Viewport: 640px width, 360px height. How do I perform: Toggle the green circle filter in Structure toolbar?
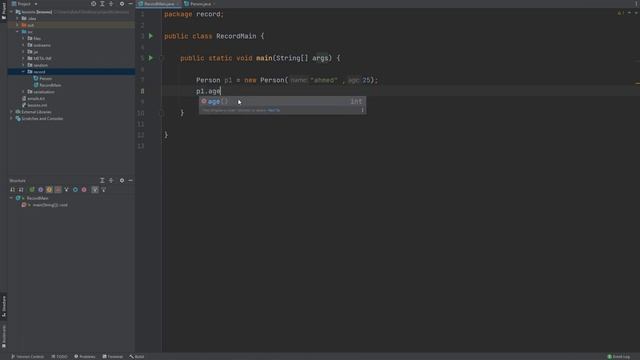tap(32, 189)
